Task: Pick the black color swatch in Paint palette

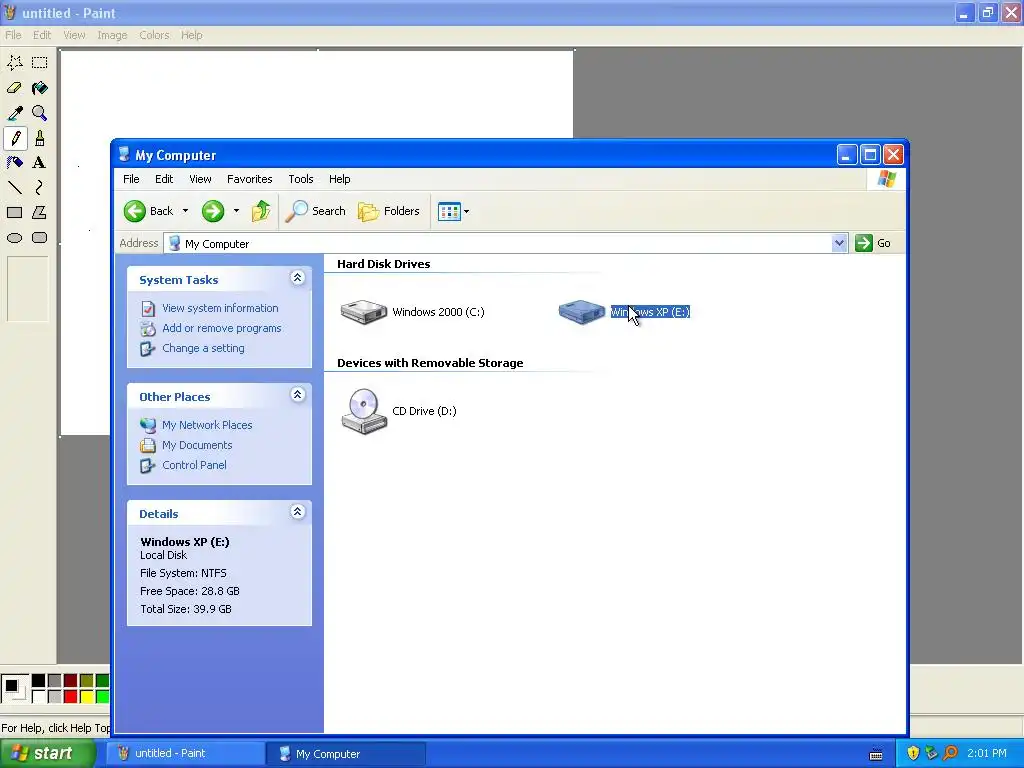Action: click(39, 681)
